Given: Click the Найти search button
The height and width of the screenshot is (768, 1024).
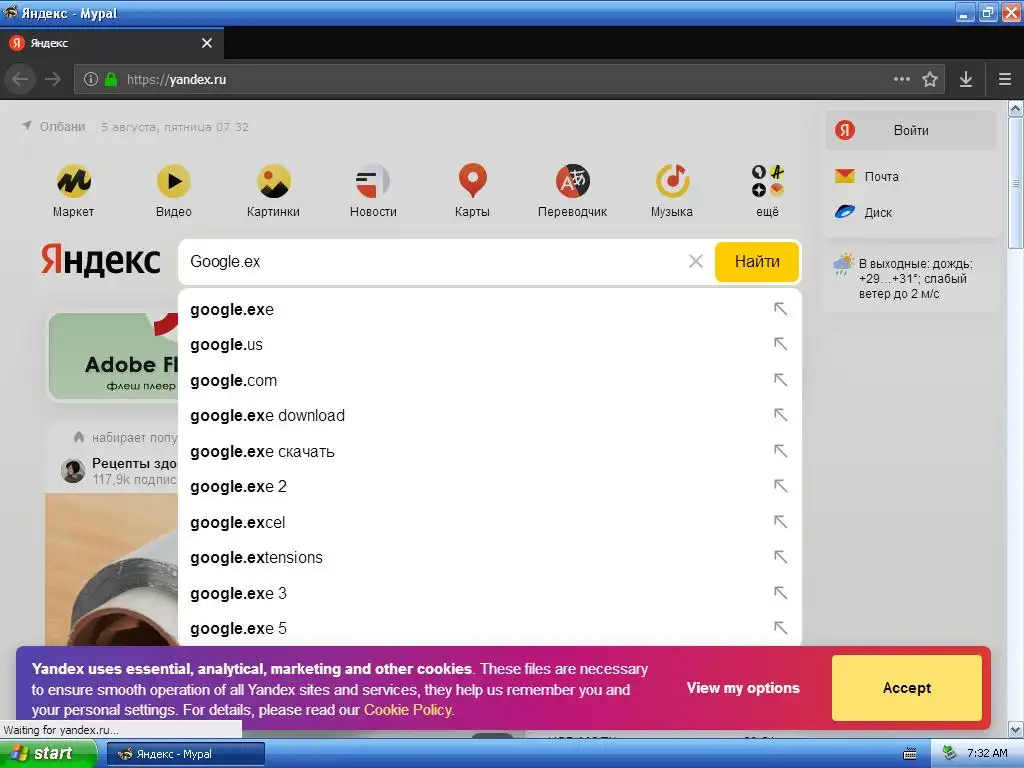Looking at the screenshot, I should (x=757, y=262).
